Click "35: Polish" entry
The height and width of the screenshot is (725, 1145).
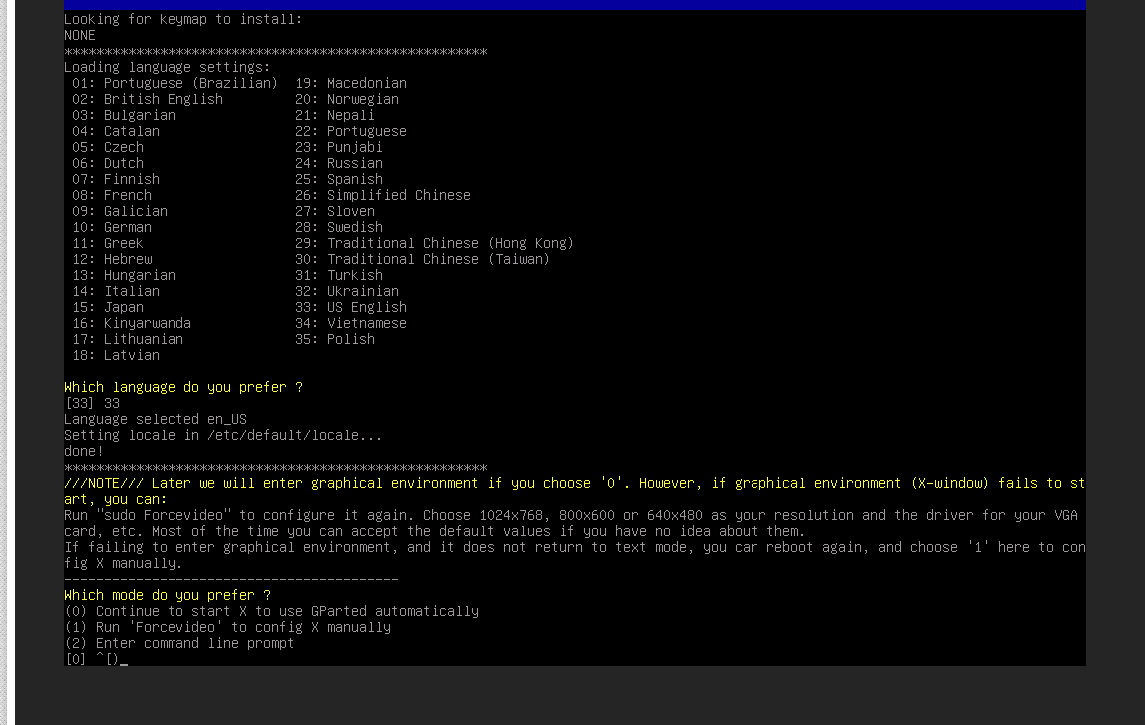[x=335, y=340]
